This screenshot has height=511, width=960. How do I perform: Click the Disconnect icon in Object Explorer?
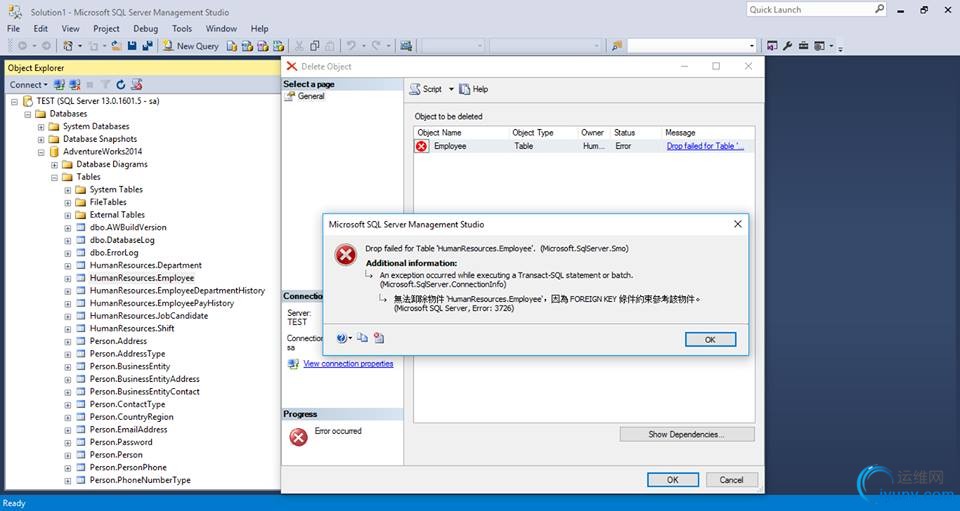[75, 84]
